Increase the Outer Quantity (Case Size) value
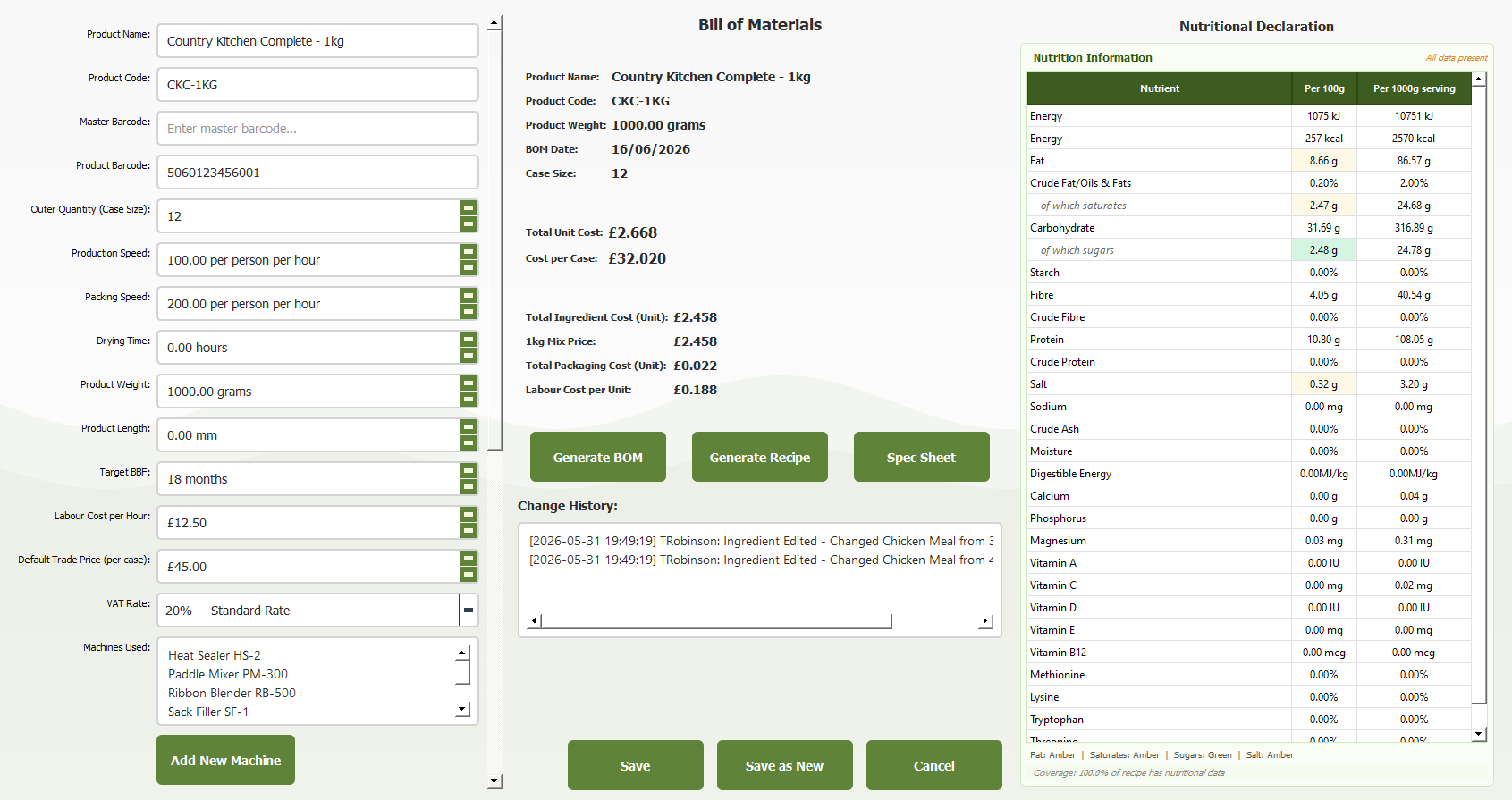1512x800 pixels. click(x=469, y=208)
